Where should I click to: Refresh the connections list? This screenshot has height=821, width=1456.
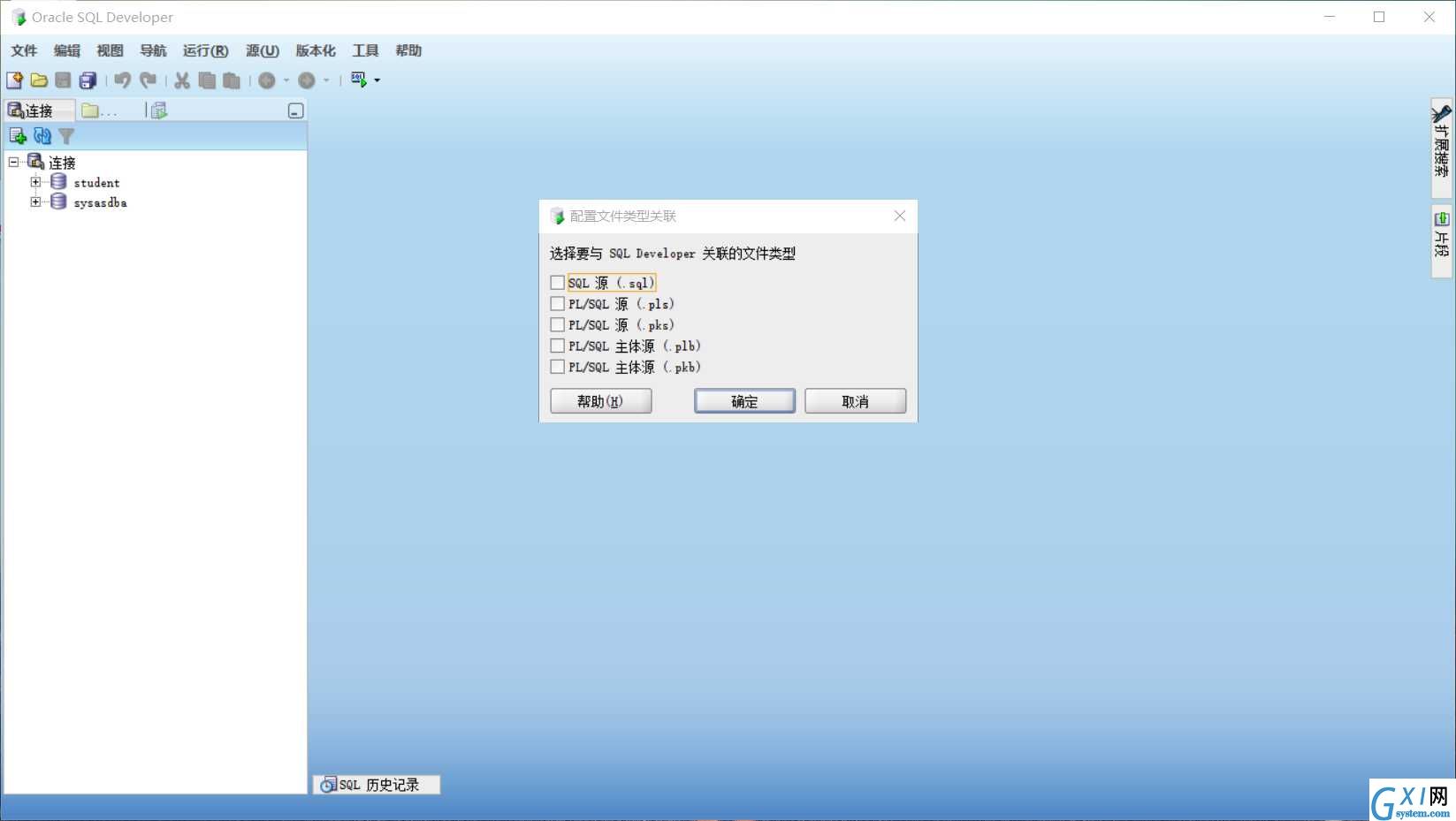pos(42,136)
